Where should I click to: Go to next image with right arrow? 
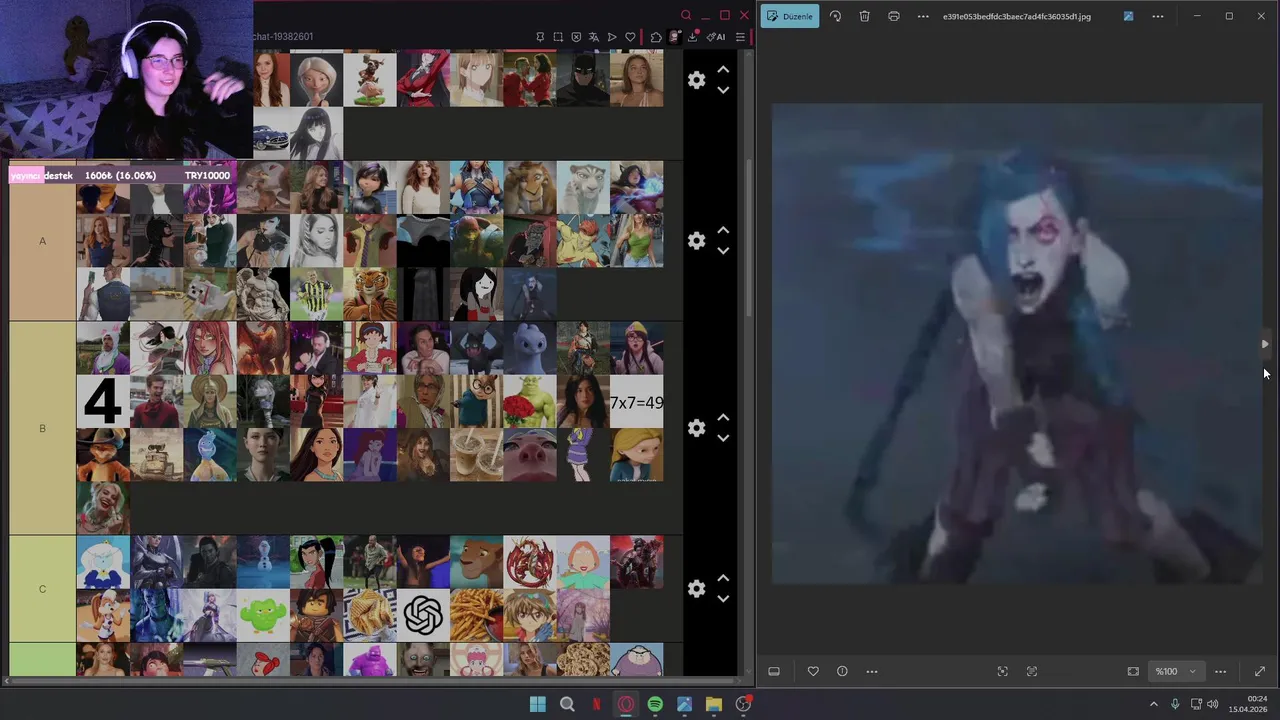pyautogui.click(x=1265, y=344)
